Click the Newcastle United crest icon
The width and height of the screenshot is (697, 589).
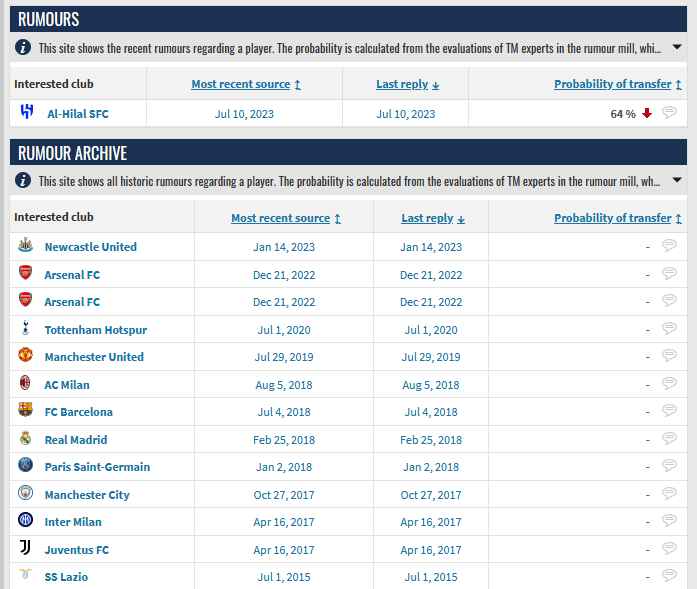[x=25, y=245]
